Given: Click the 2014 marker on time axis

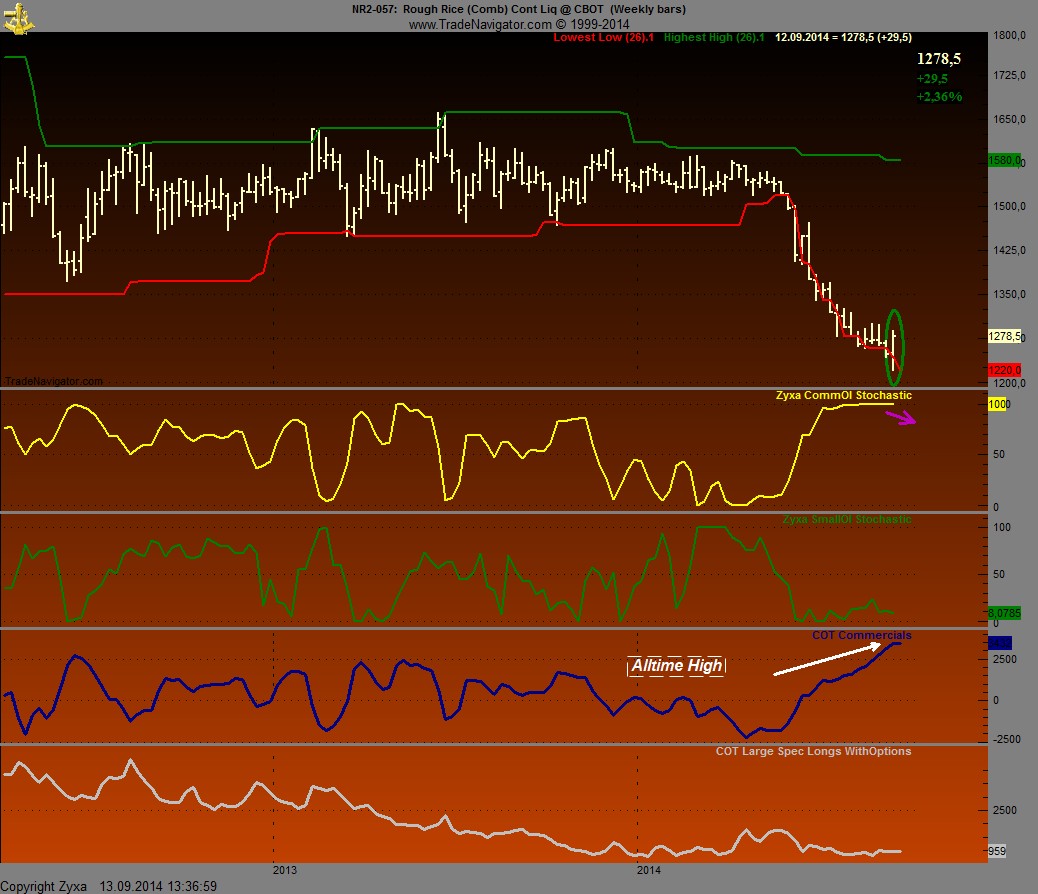Looking at the screenshot, I should click(648, 869).
